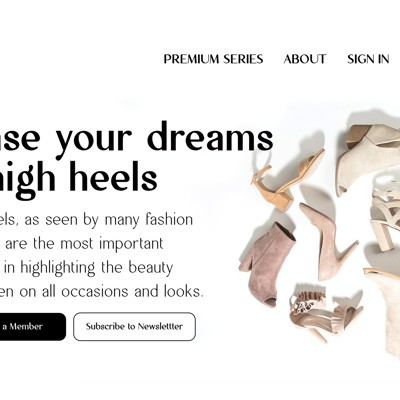
Task: Click Subscribe to Newsletter button
Action: (134, 327)
